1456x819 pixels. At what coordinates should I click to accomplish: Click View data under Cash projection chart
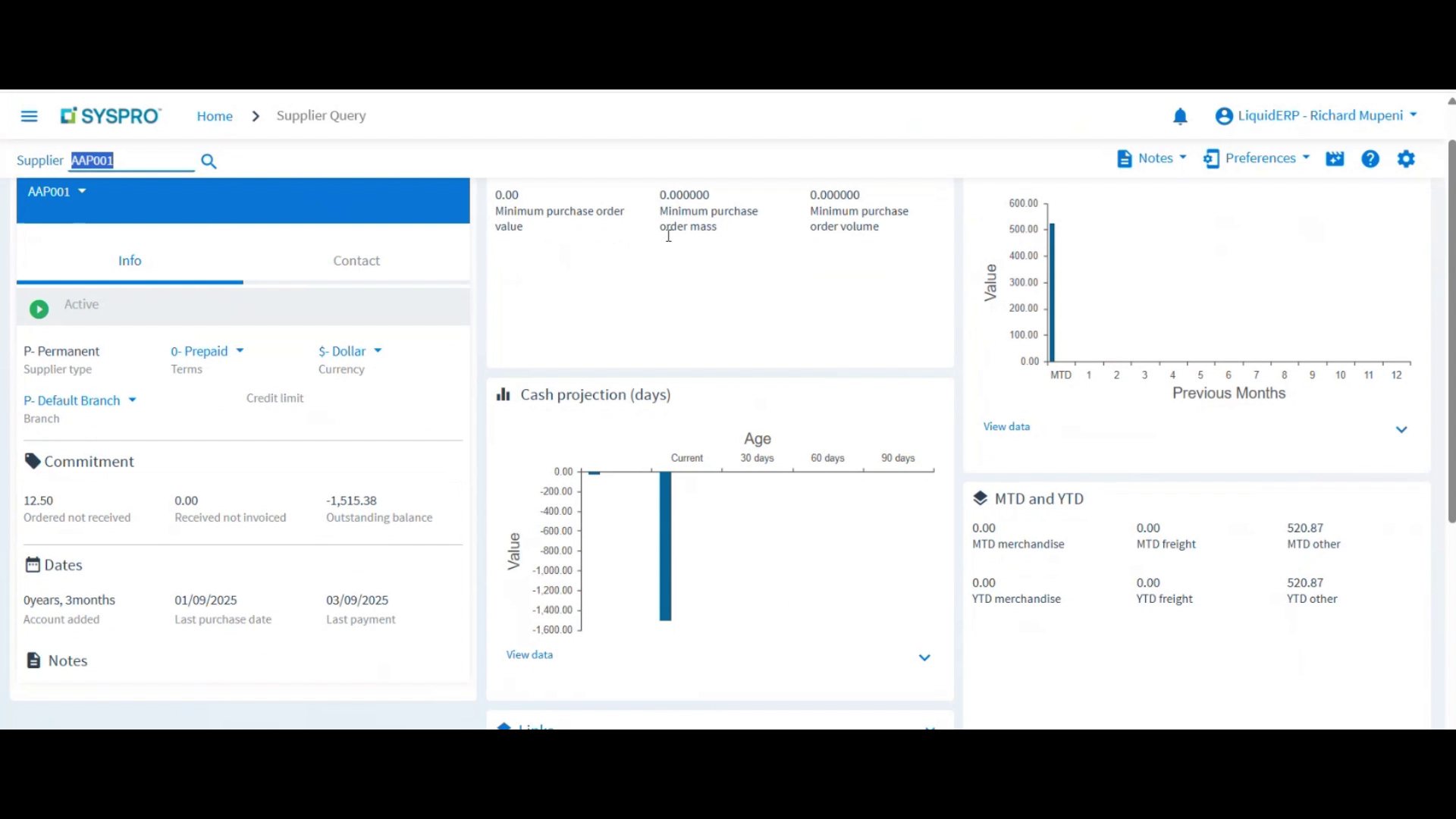(x=529, y=654)
